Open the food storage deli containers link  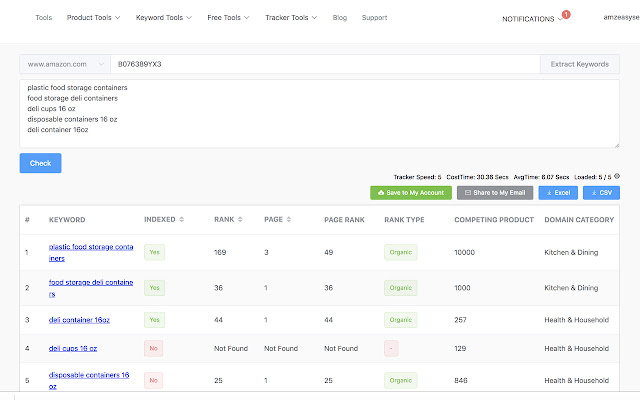[x=91, y=288]
